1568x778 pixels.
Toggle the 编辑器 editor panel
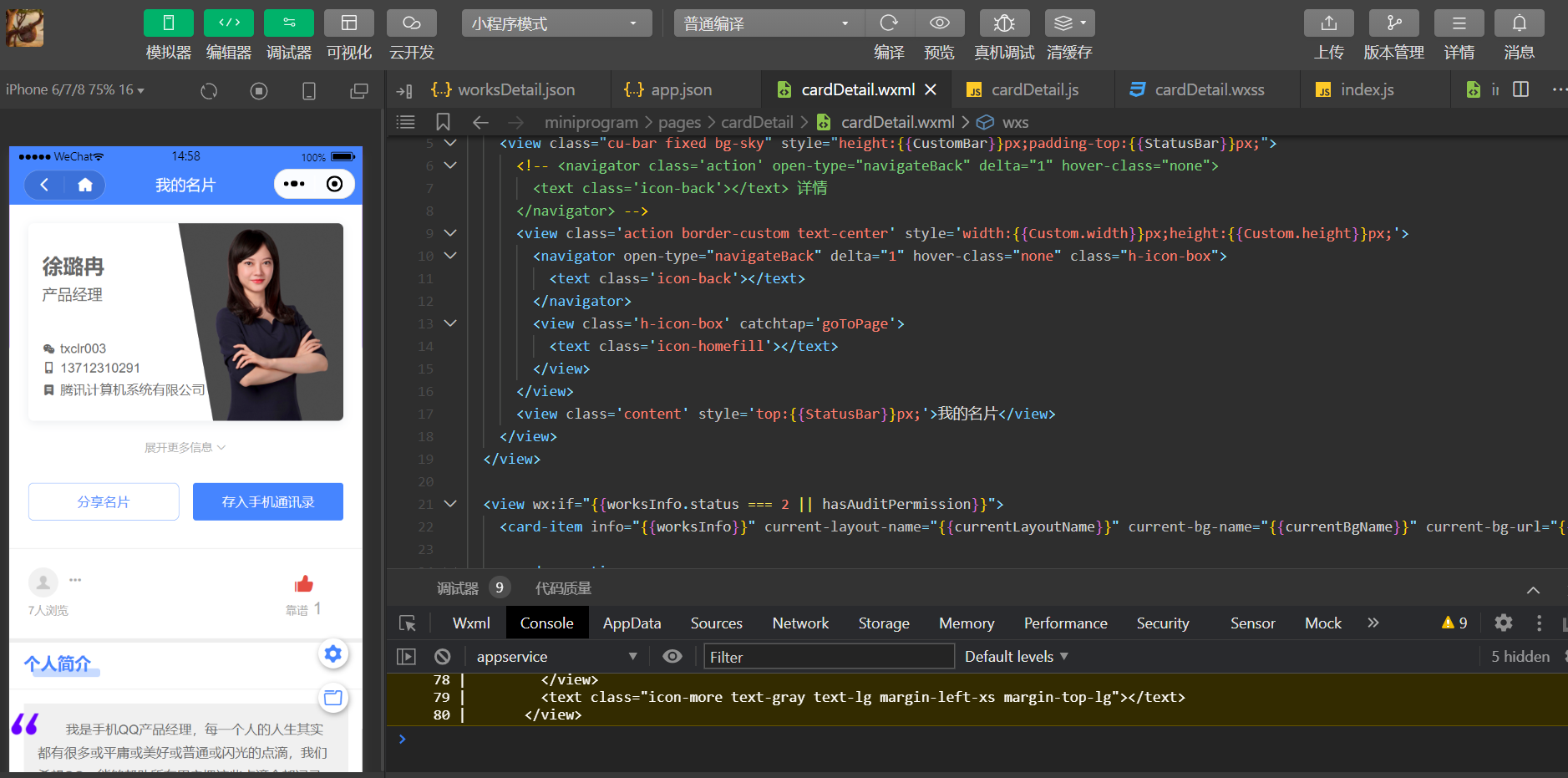tap(229, 23)
